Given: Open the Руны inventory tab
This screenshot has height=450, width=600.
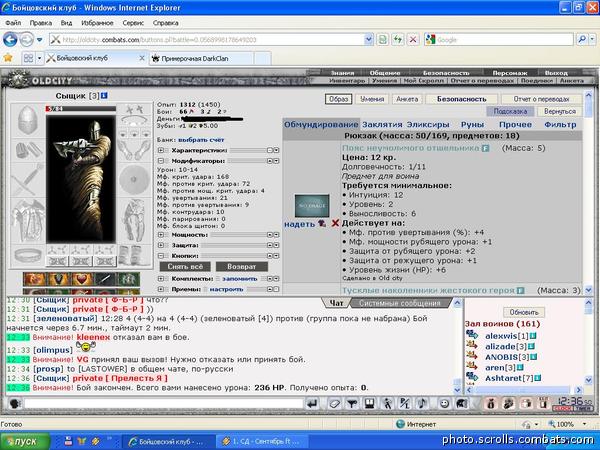Looking at the screenshot, I should coord(472,124).
